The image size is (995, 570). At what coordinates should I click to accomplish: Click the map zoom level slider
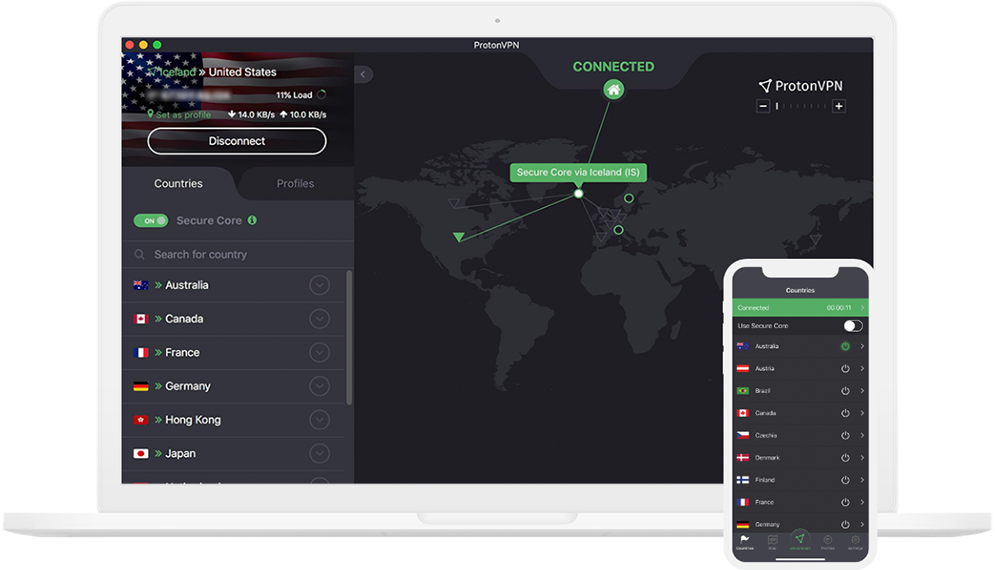[801, 106]
